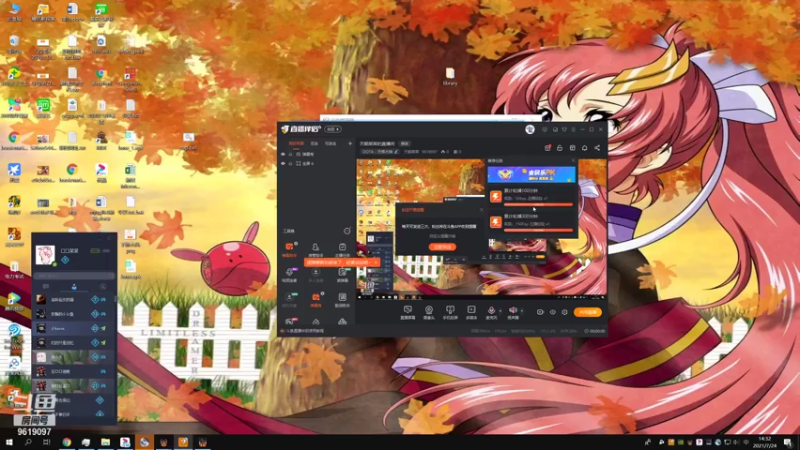Open Chrome from the Windows taskbar
This screenshot has height=450, width=800.
(x=67, y=442)
